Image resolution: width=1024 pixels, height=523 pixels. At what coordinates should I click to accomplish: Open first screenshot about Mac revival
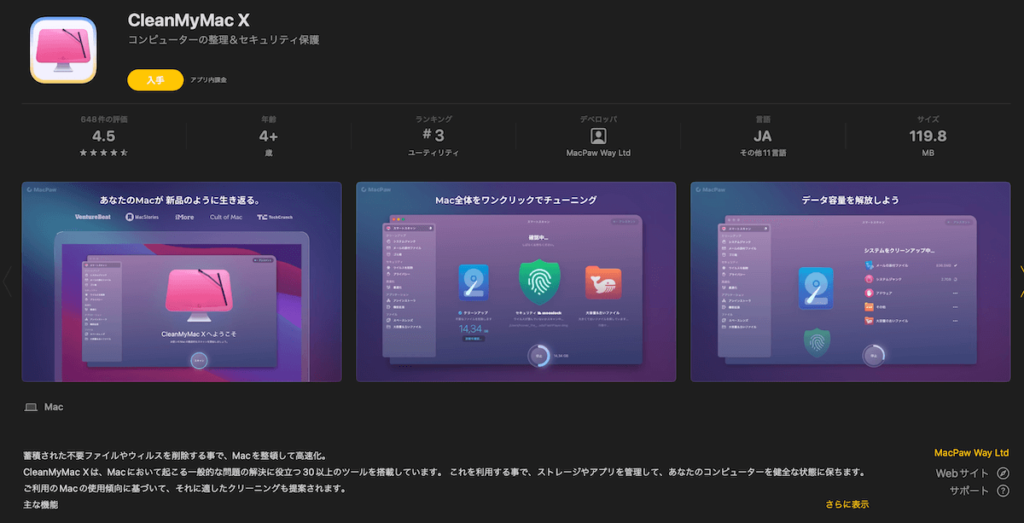pos(182,281)
